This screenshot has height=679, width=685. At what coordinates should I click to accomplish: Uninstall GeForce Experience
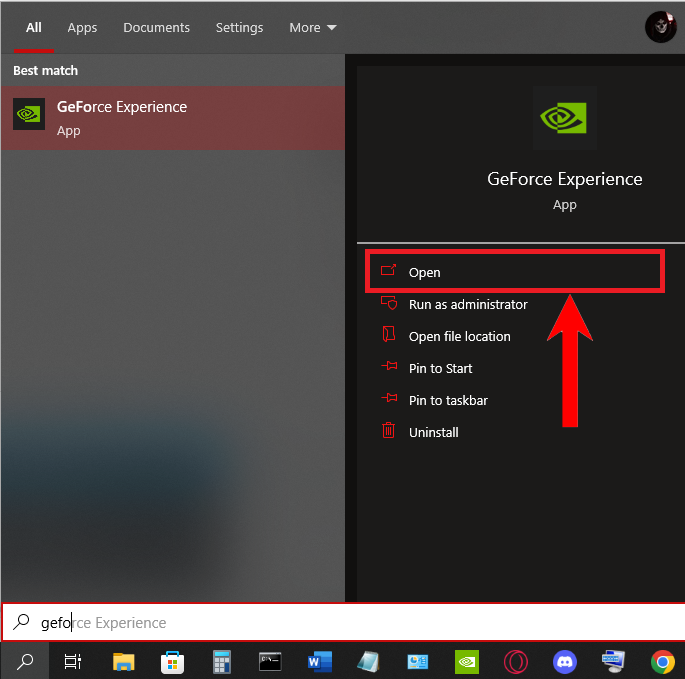pyautogui.click(x=433, y=432)
